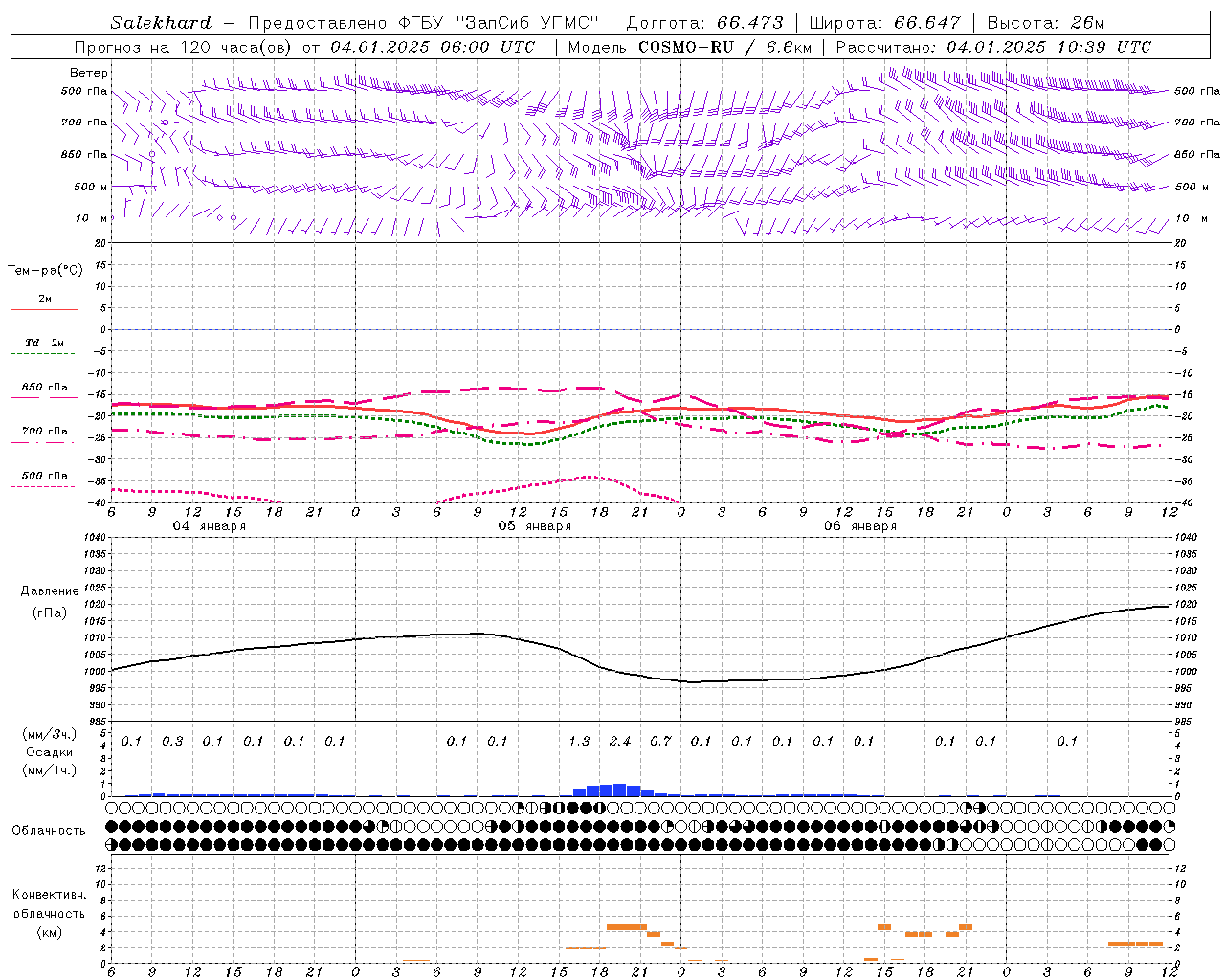The height and width of the screenshot is (980, 1225).
Task: Click the 0.7 precipitation amount value
Action: click(x=660, y=741)
